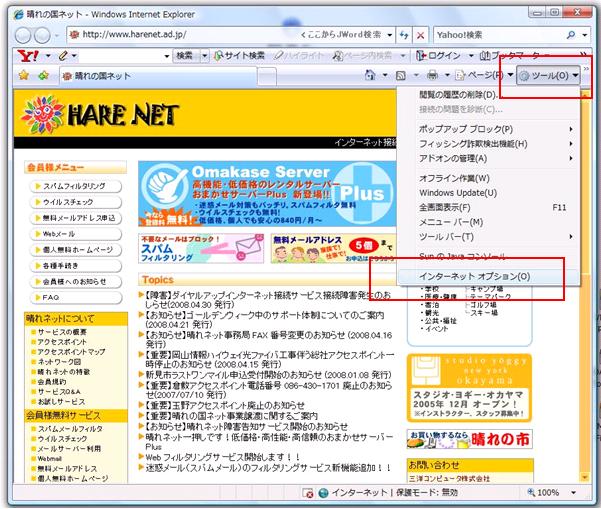The width and height of the screenshot is (601, 509).
Task: Open ネットワーク図 link
Action: tap(59, 361)
